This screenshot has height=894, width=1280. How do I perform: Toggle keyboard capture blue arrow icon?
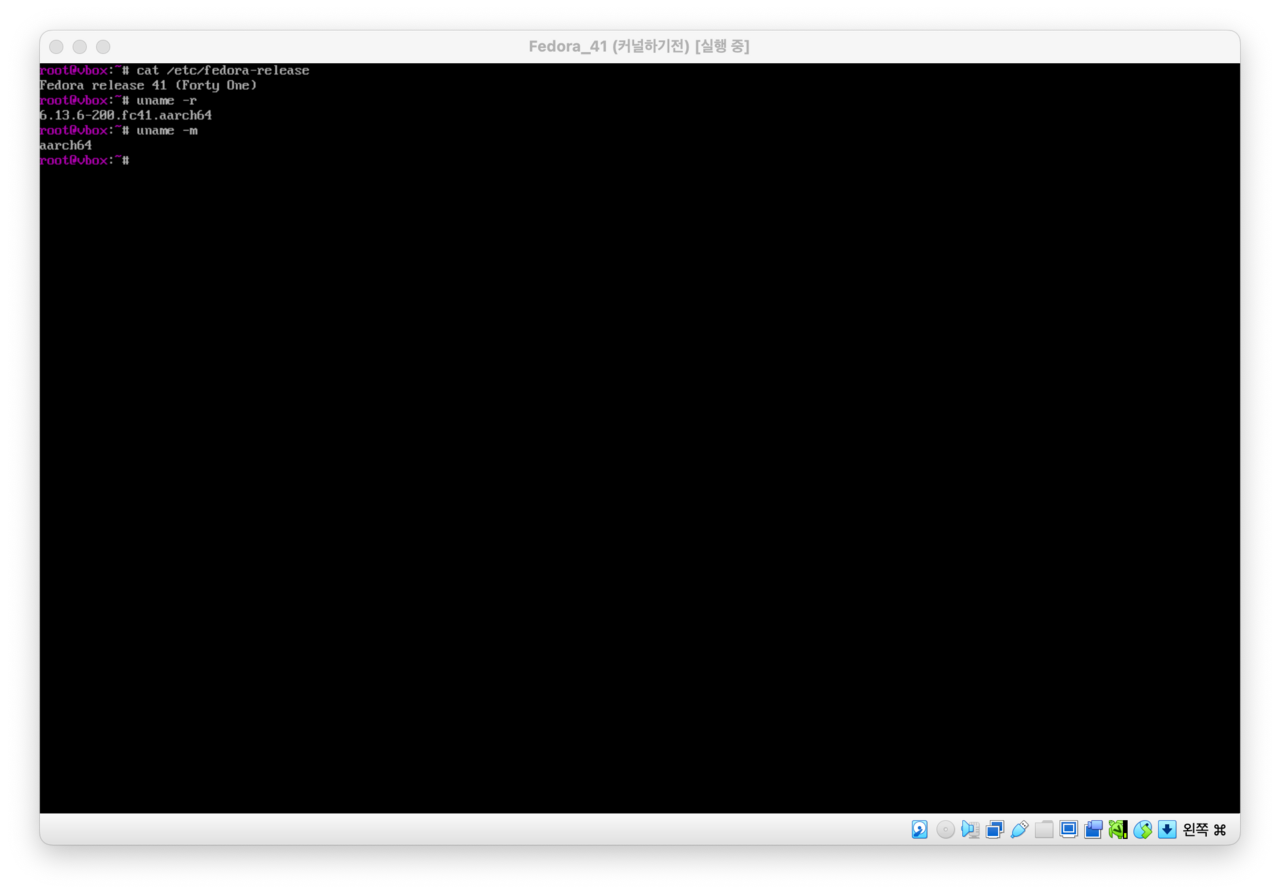pos(1167,829)
